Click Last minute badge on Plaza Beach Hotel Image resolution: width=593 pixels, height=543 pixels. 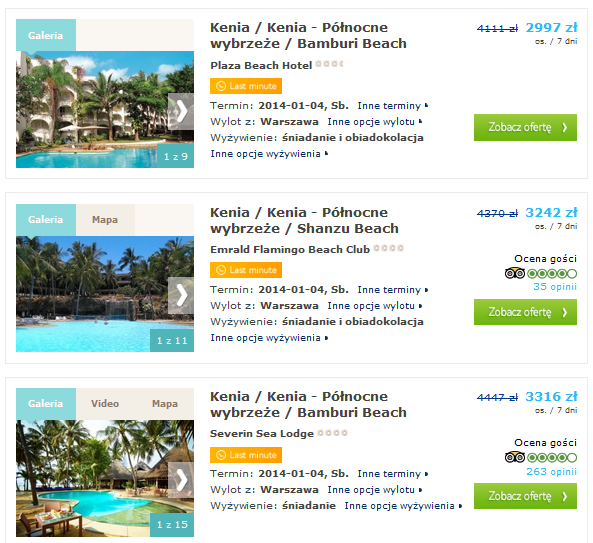[x=246, y=86]
